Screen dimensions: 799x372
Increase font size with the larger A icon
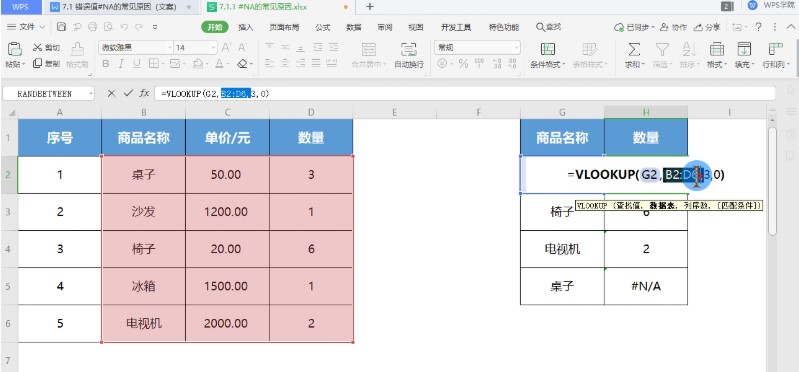pyautogui.click(x=226, y=48)
